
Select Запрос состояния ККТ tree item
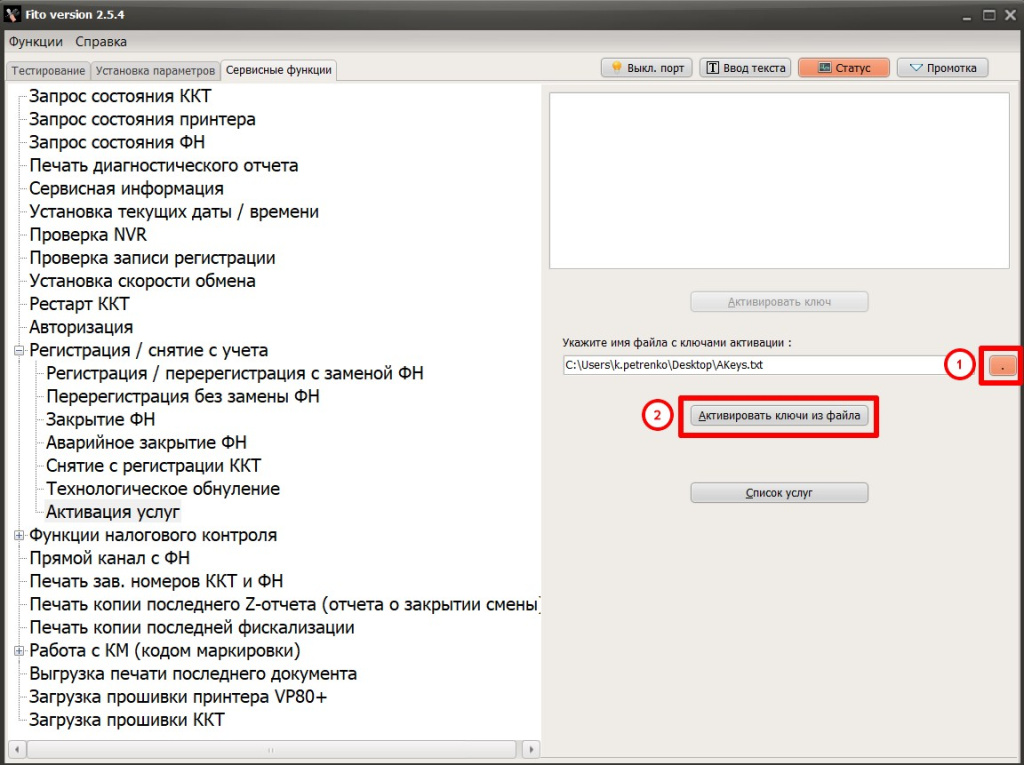coord(120,97)
